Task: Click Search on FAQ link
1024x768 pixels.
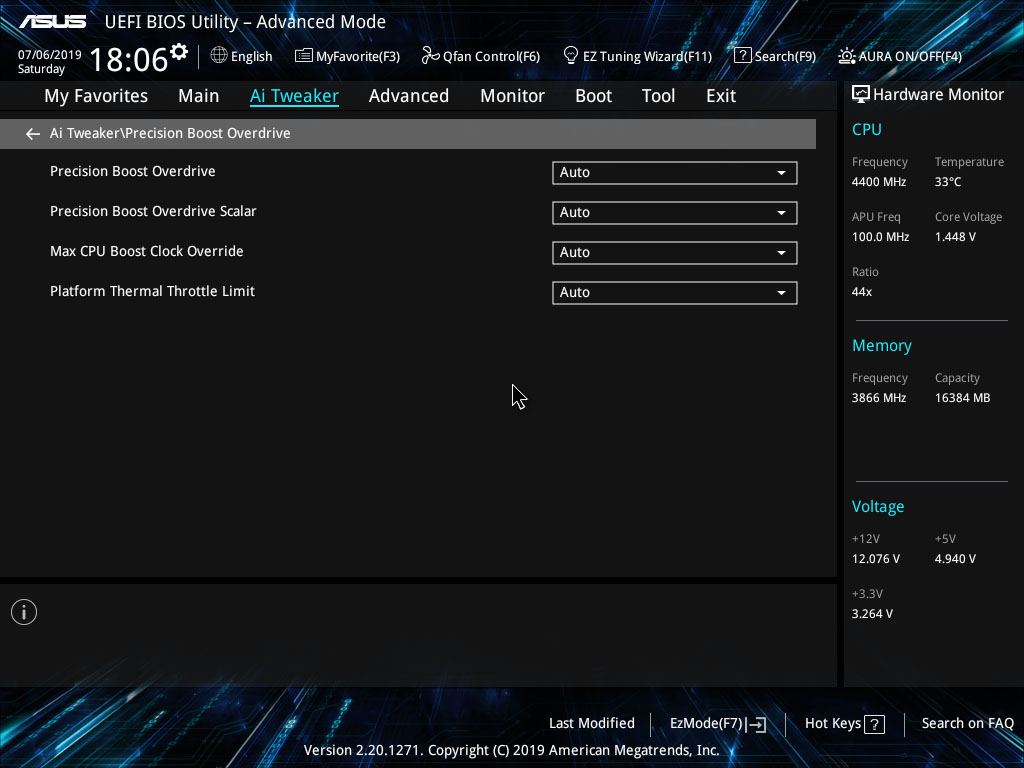Action: (967, 724)
